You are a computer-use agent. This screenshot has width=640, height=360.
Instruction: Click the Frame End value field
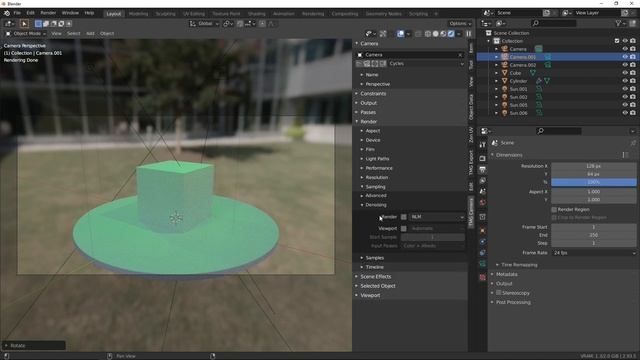point(594,235)
